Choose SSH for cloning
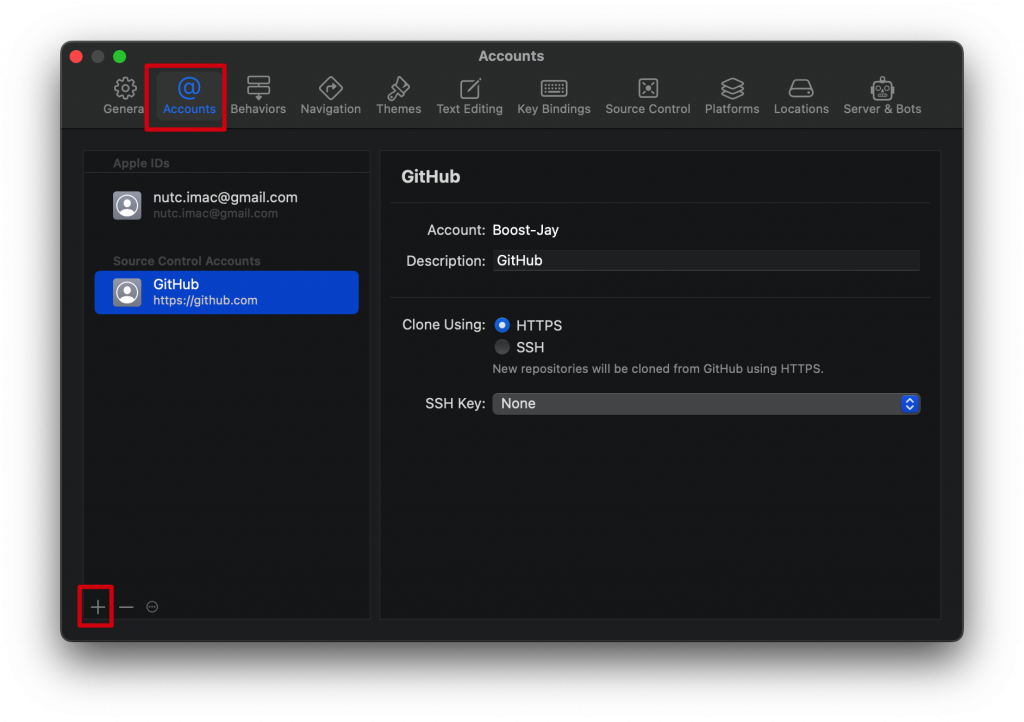 pyautogui.click(x=502, y=347)
